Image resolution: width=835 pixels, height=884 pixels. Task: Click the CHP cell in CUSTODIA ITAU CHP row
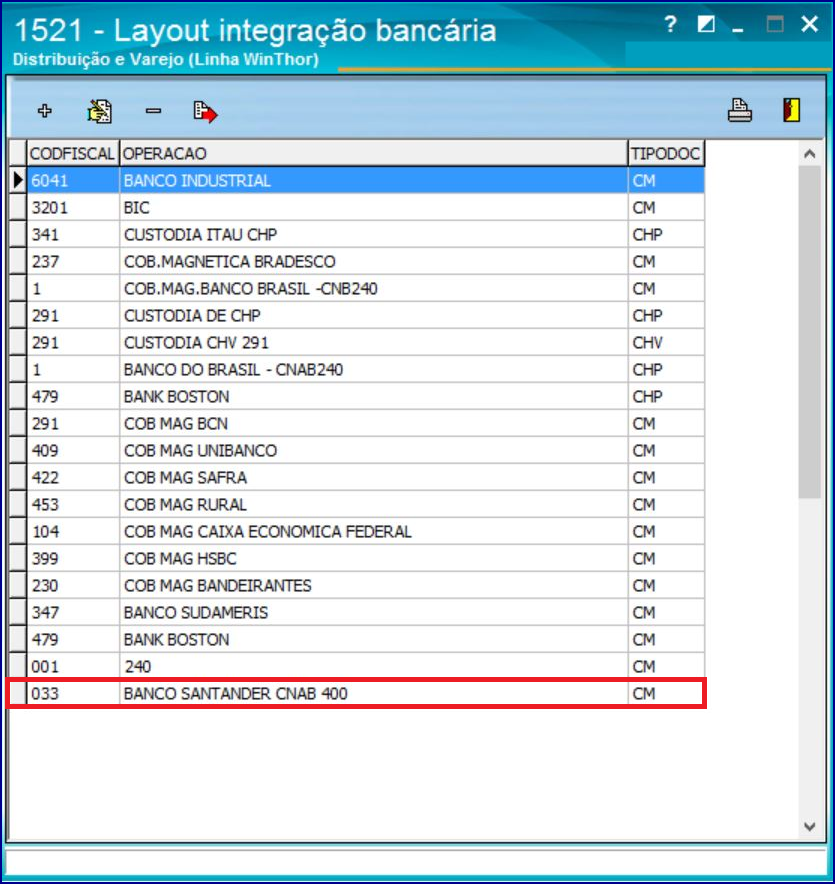pyautogui.click(x=666, y=235)
